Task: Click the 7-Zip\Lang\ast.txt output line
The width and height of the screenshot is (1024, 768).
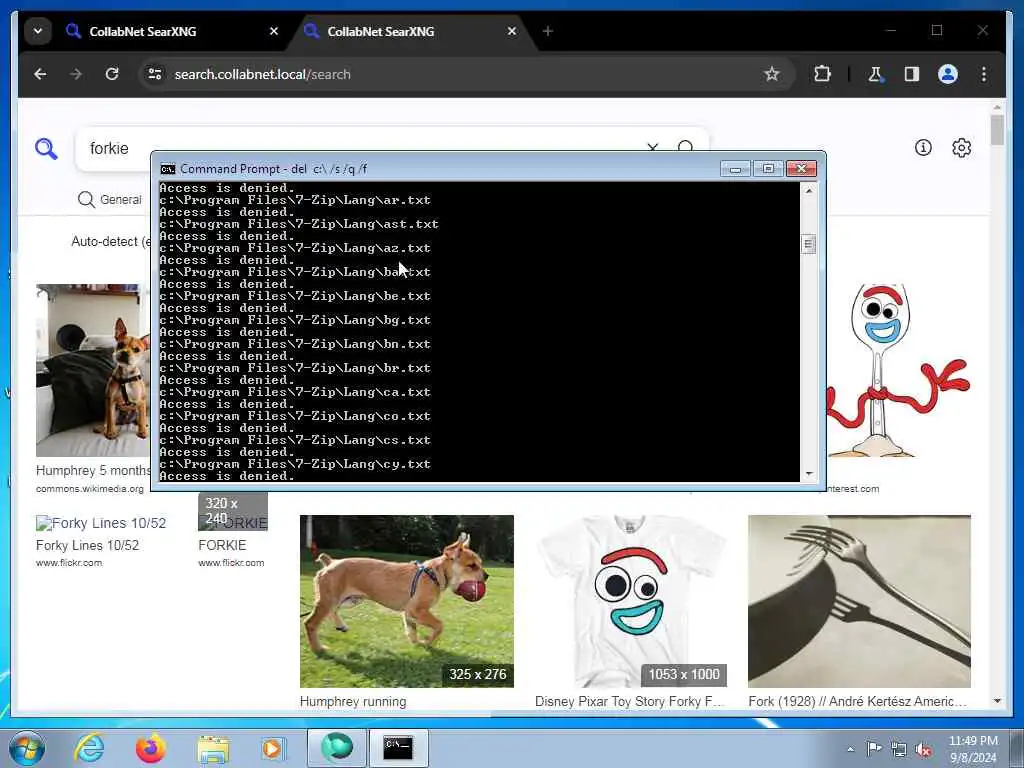Action: click(299, 224)
